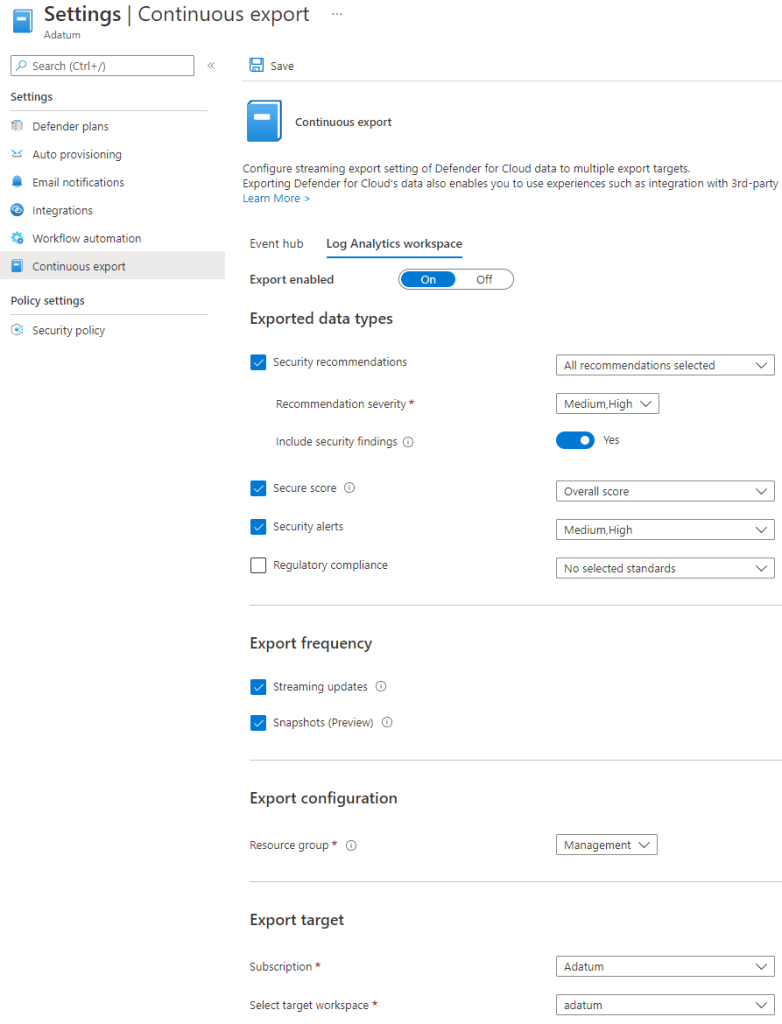The image size is (782, 1024).
Task: Switch to the Event hub tab
Action: pyautogui.click(x=276, y=244)
